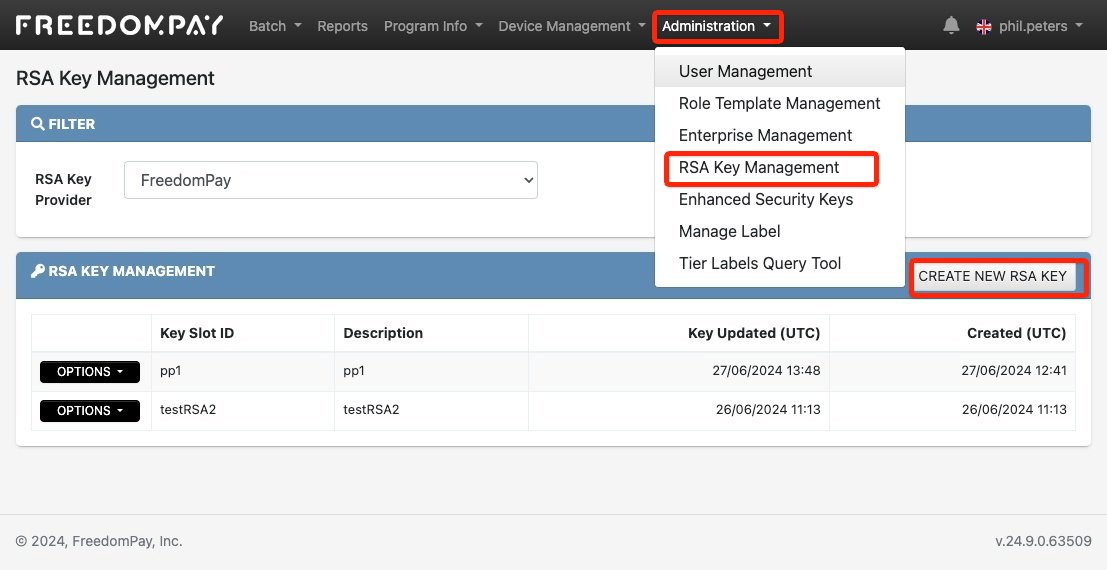Collapse the Administration menu
This screenshot has height=570, width=1107.
[x=717, y=26]
